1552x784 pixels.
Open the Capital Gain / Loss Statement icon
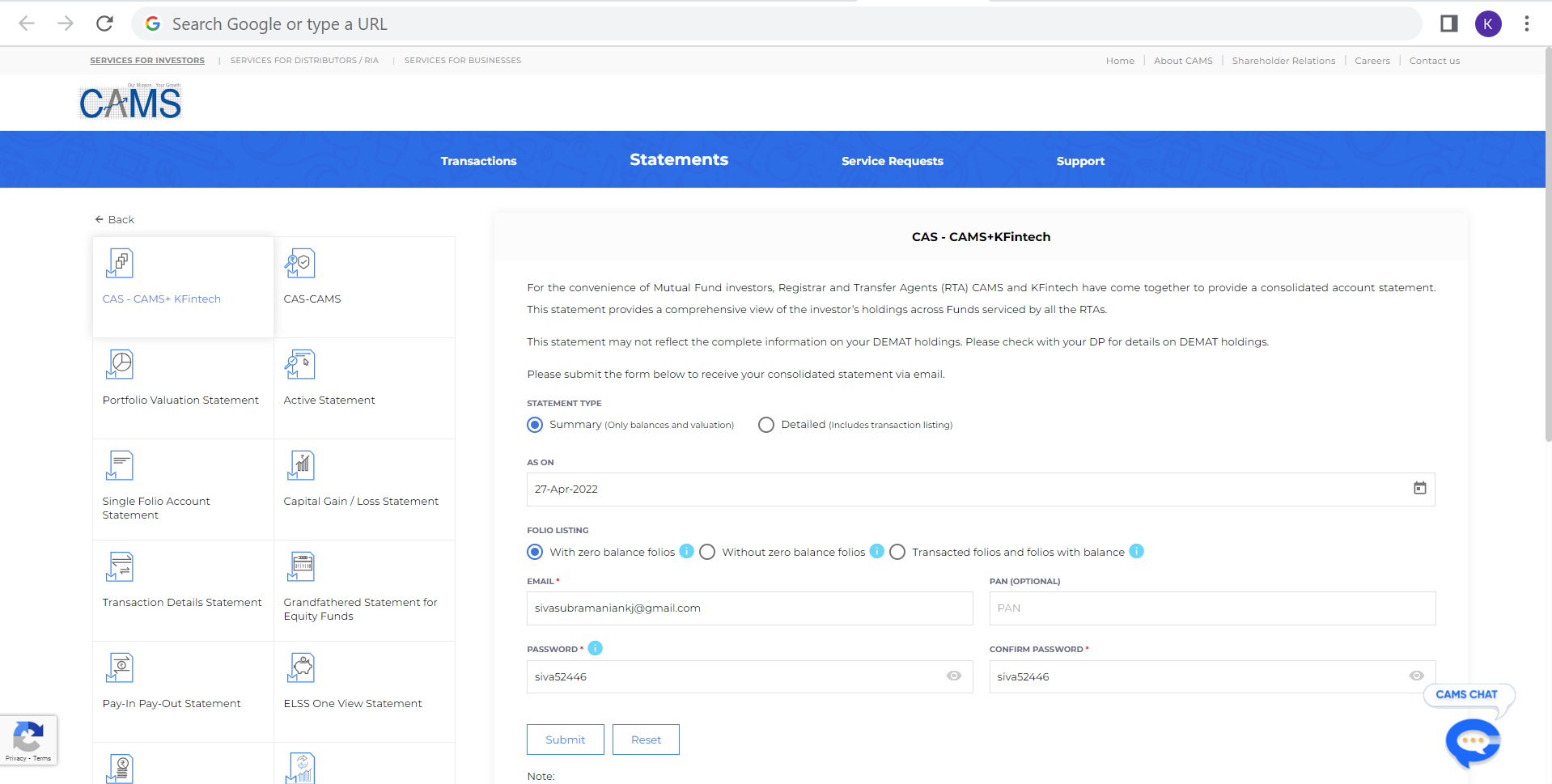pyautogui.click(x=301, y=465)
